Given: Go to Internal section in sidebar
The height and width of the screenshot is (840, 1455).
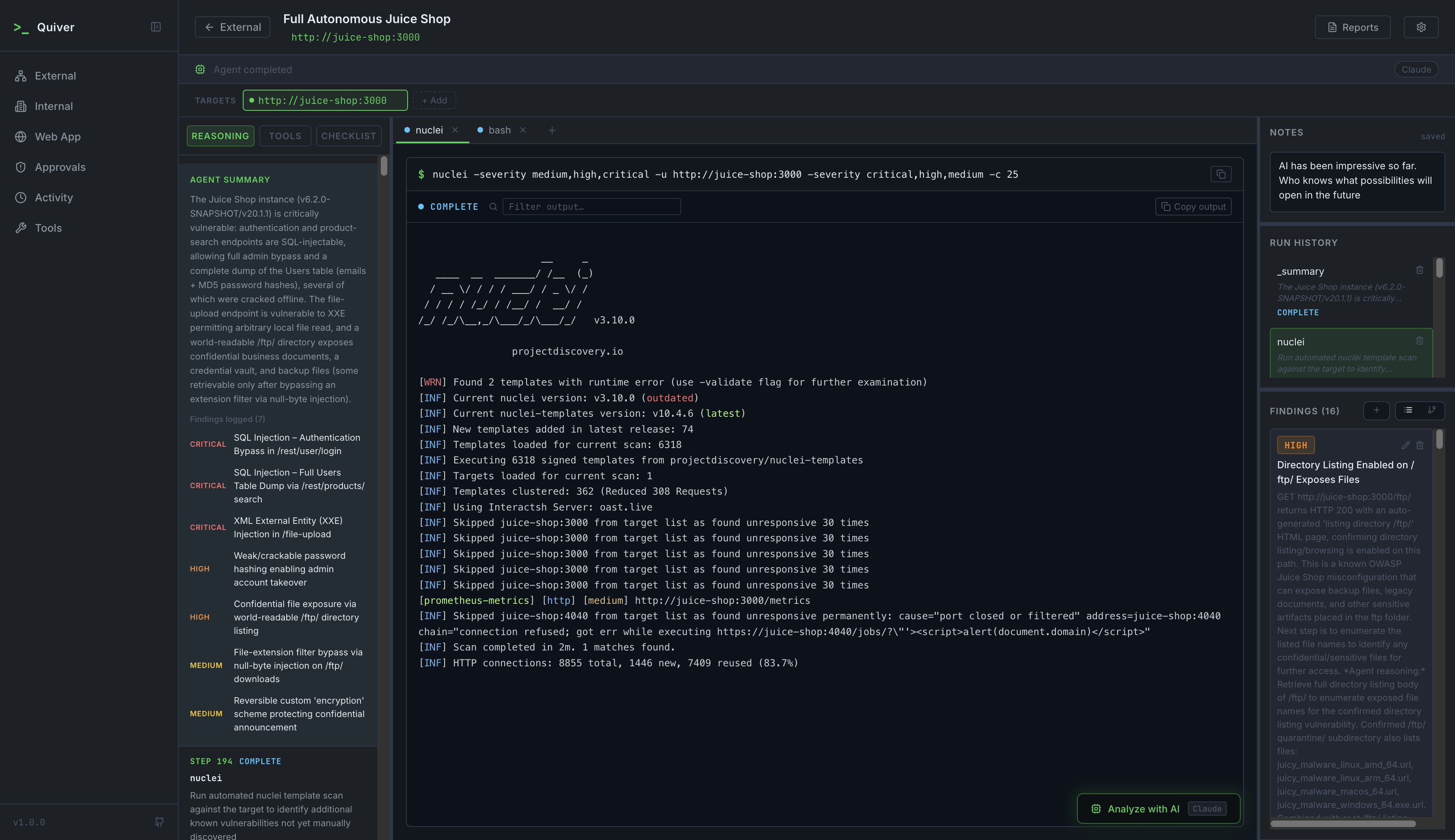Looking at the screenshot, I should click(x=89, y=106).
